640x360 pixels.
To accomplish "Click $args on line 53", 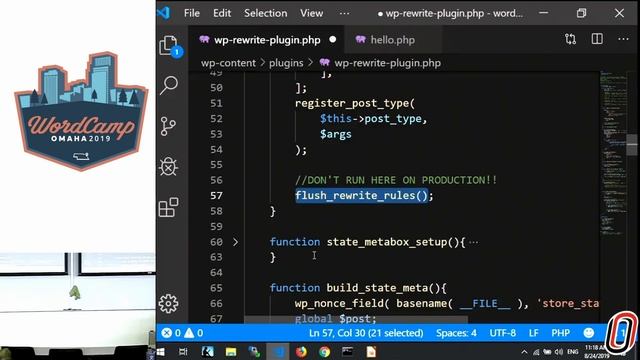I will tap(336, 134).
